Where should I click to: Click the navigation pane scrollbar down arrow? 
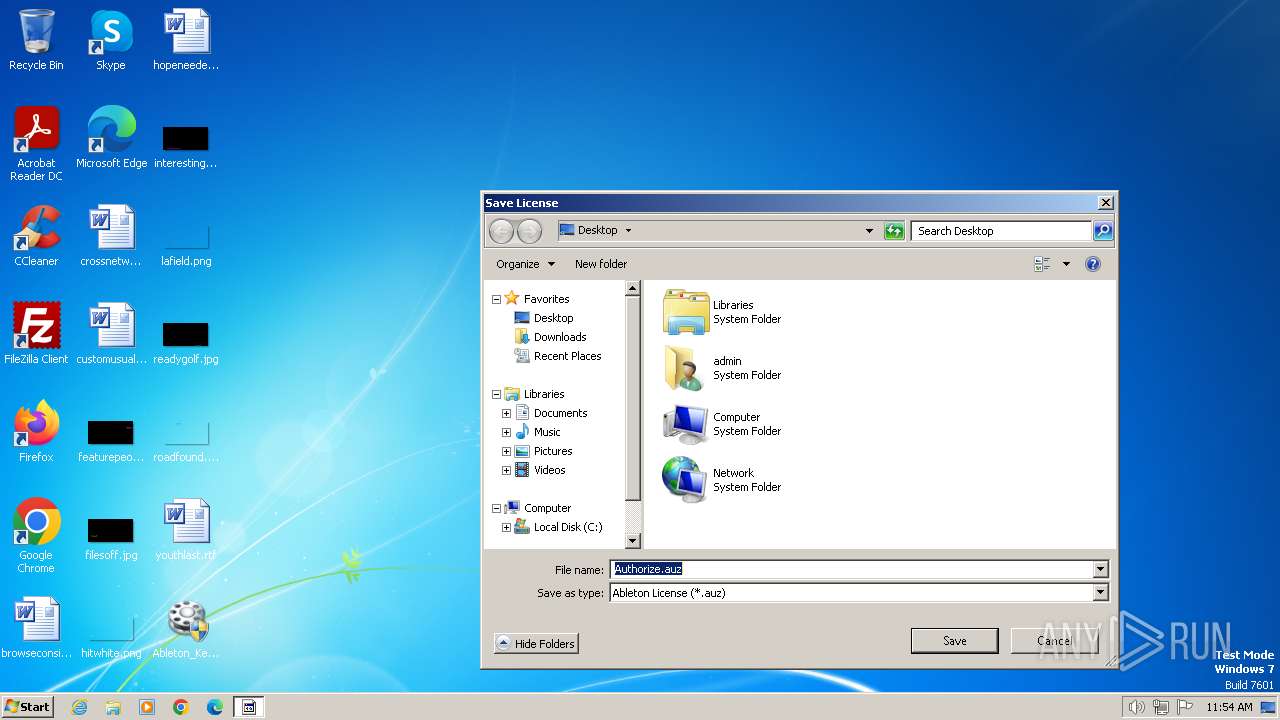click(632, 541)
